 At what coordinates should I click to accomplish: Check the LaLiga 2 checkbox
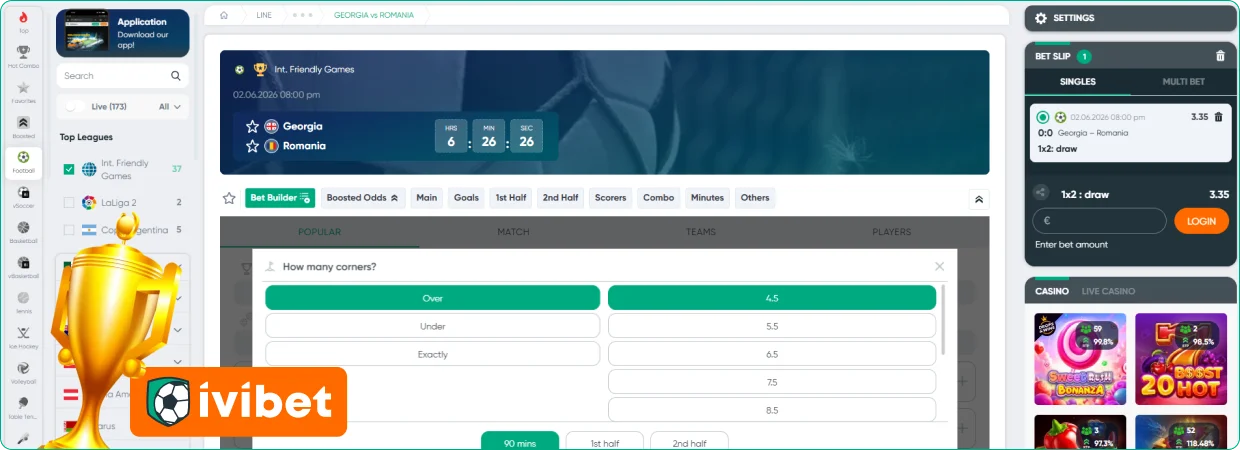(69, 202)
